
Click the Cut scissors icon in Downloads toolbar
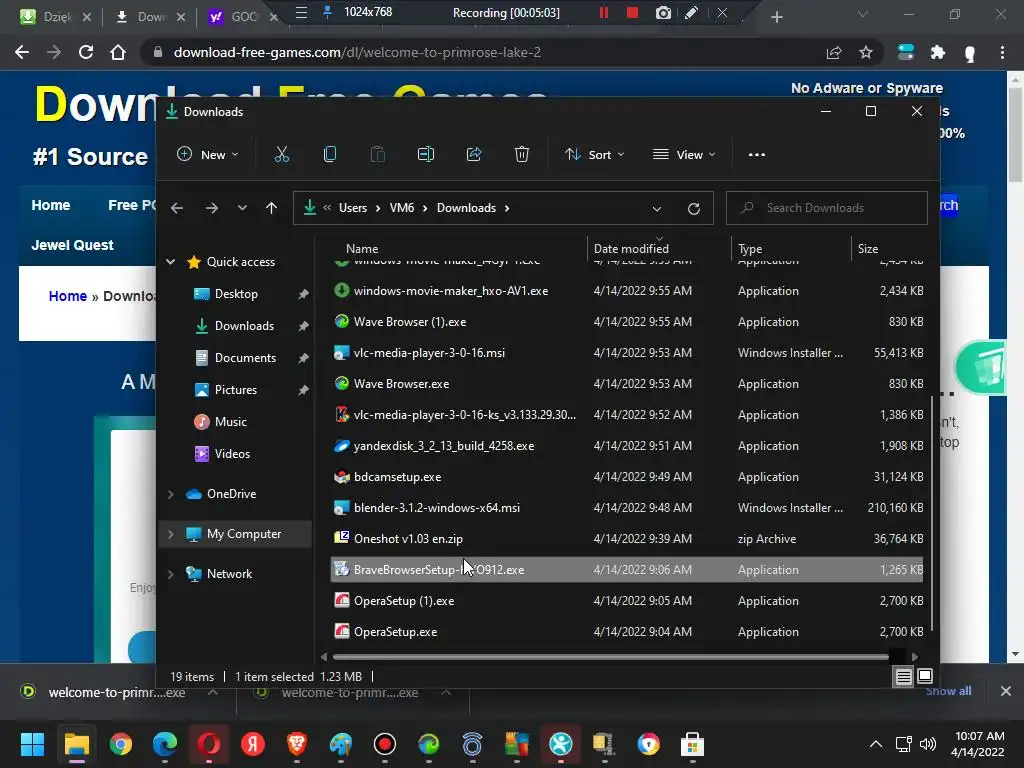coord(281,155)
